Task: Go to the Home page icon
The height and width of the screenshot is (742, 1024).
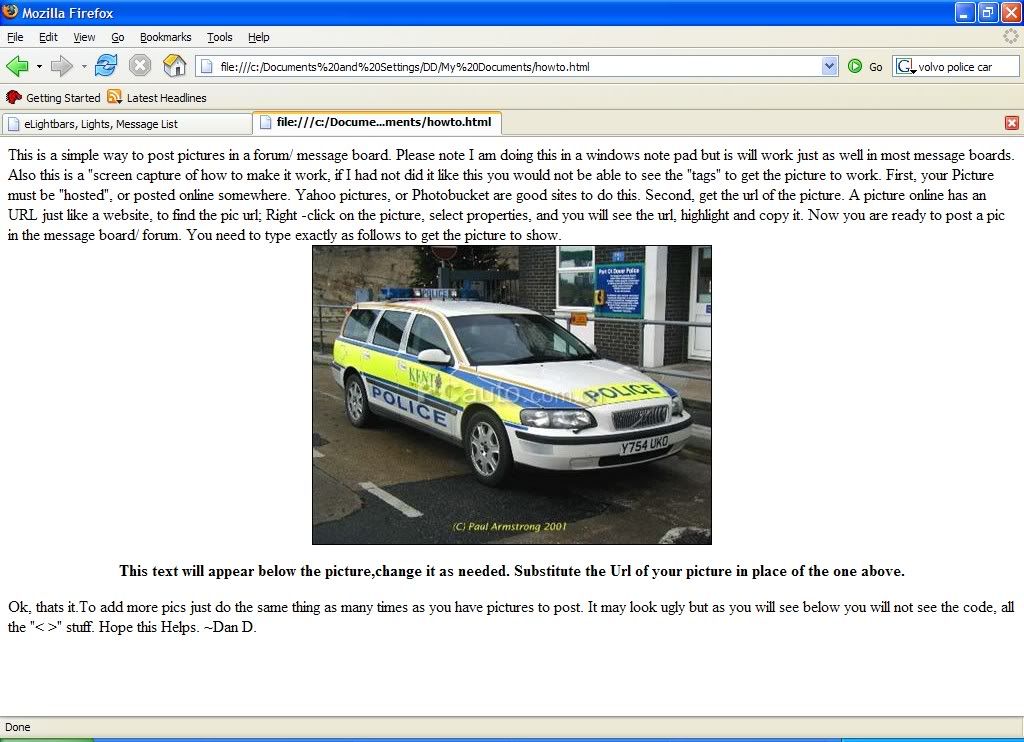Action: 174,66
